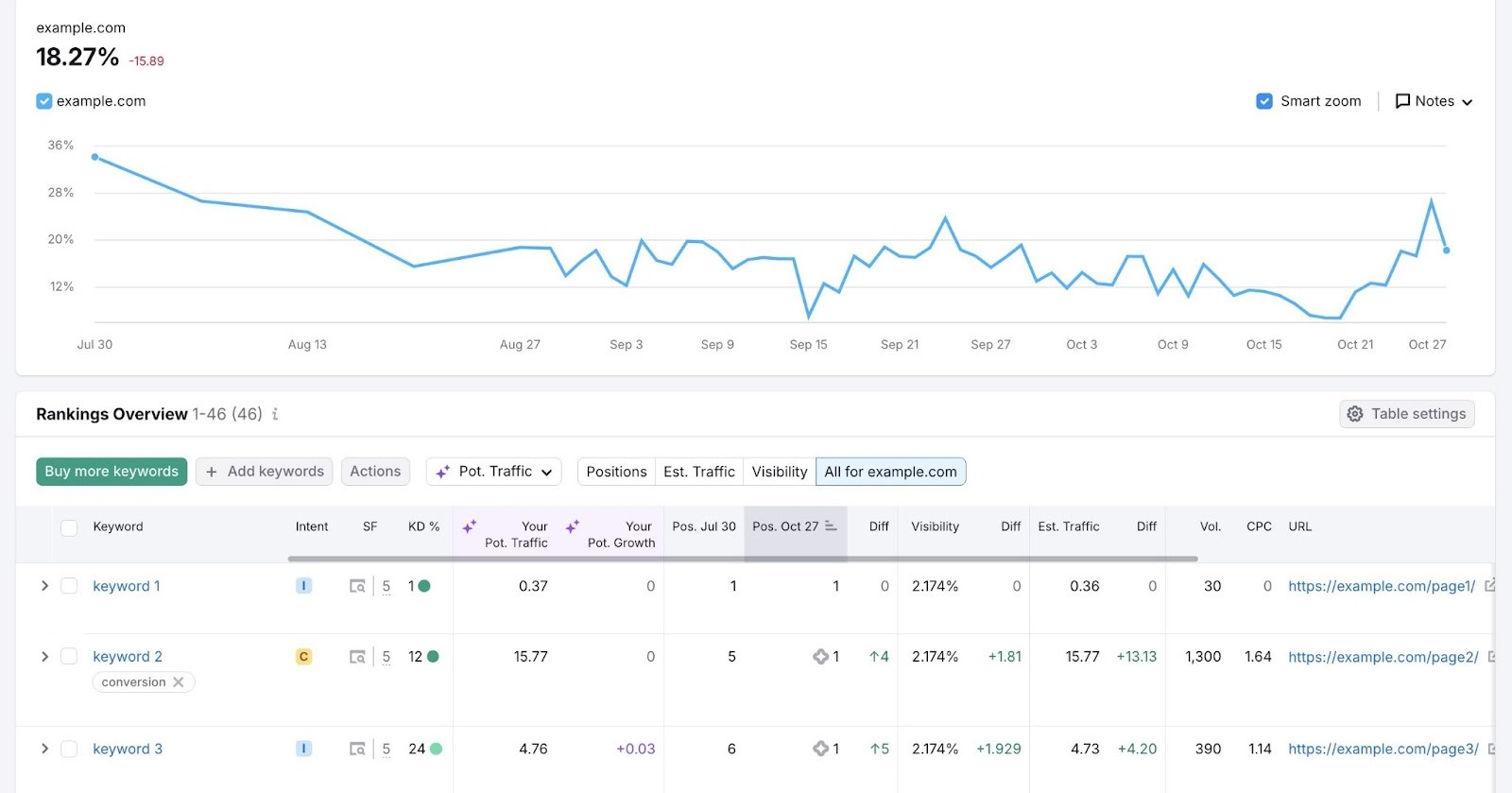Click the sort icon in Pos. Oct 27 column
Screen dimensions: 1512x793
pos(831,526)
